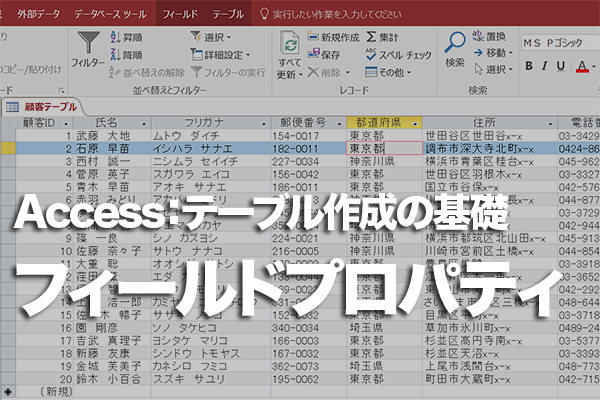Select the new-record asterisk row marker
This screenshot has height=400, width=600.
pyautogui.click(x=8, y=392)
